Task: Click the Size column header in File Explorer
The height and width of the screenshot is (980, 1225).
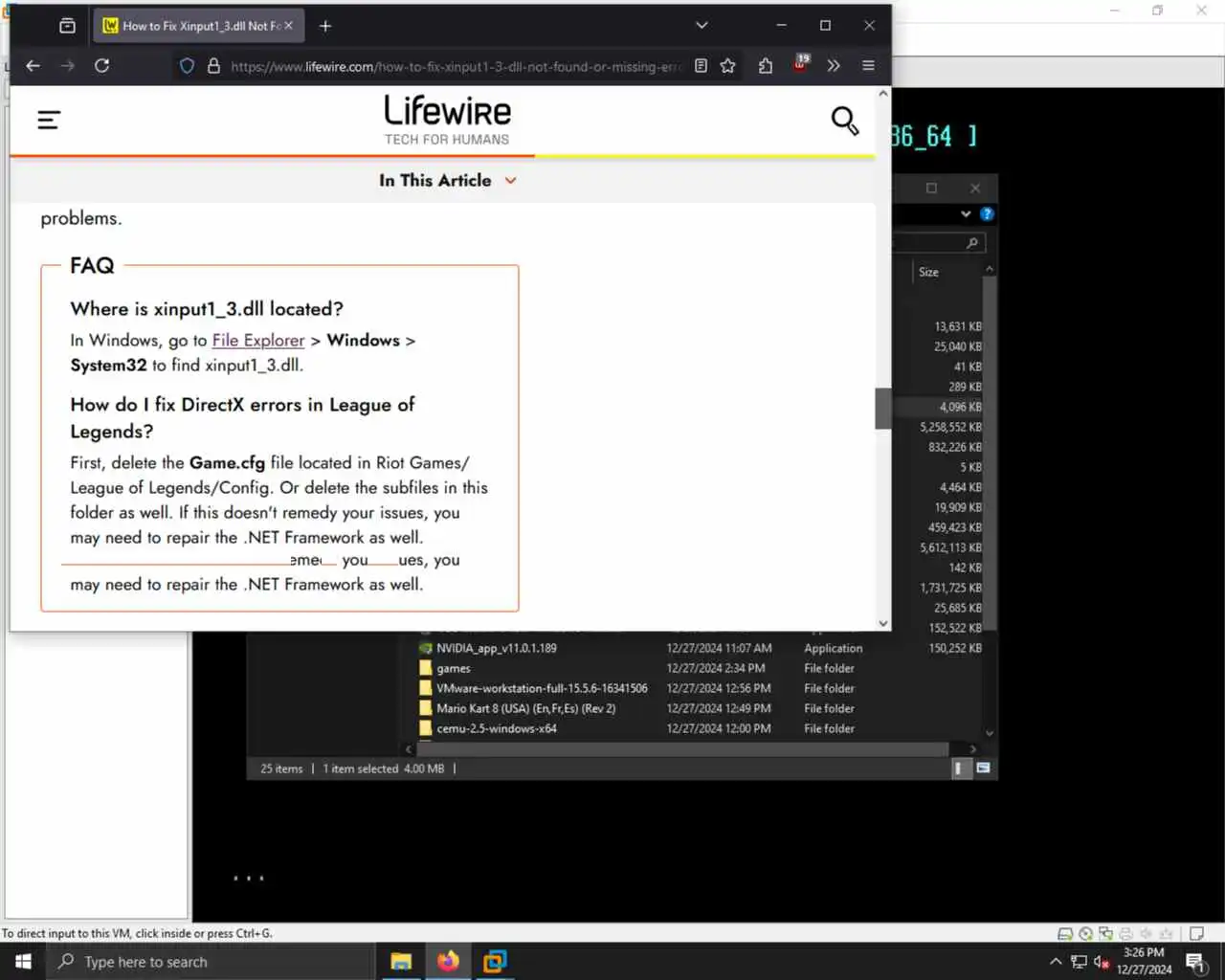Action: (x=928, y=273)
